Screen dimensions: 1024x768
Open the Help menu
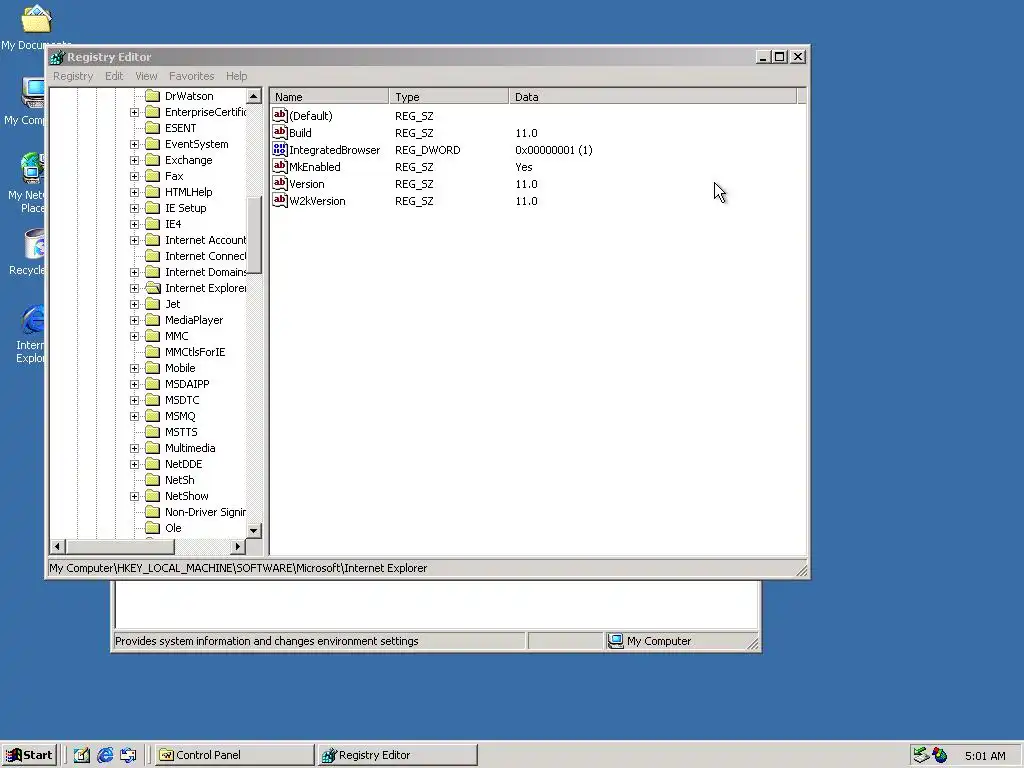[236, 76]
